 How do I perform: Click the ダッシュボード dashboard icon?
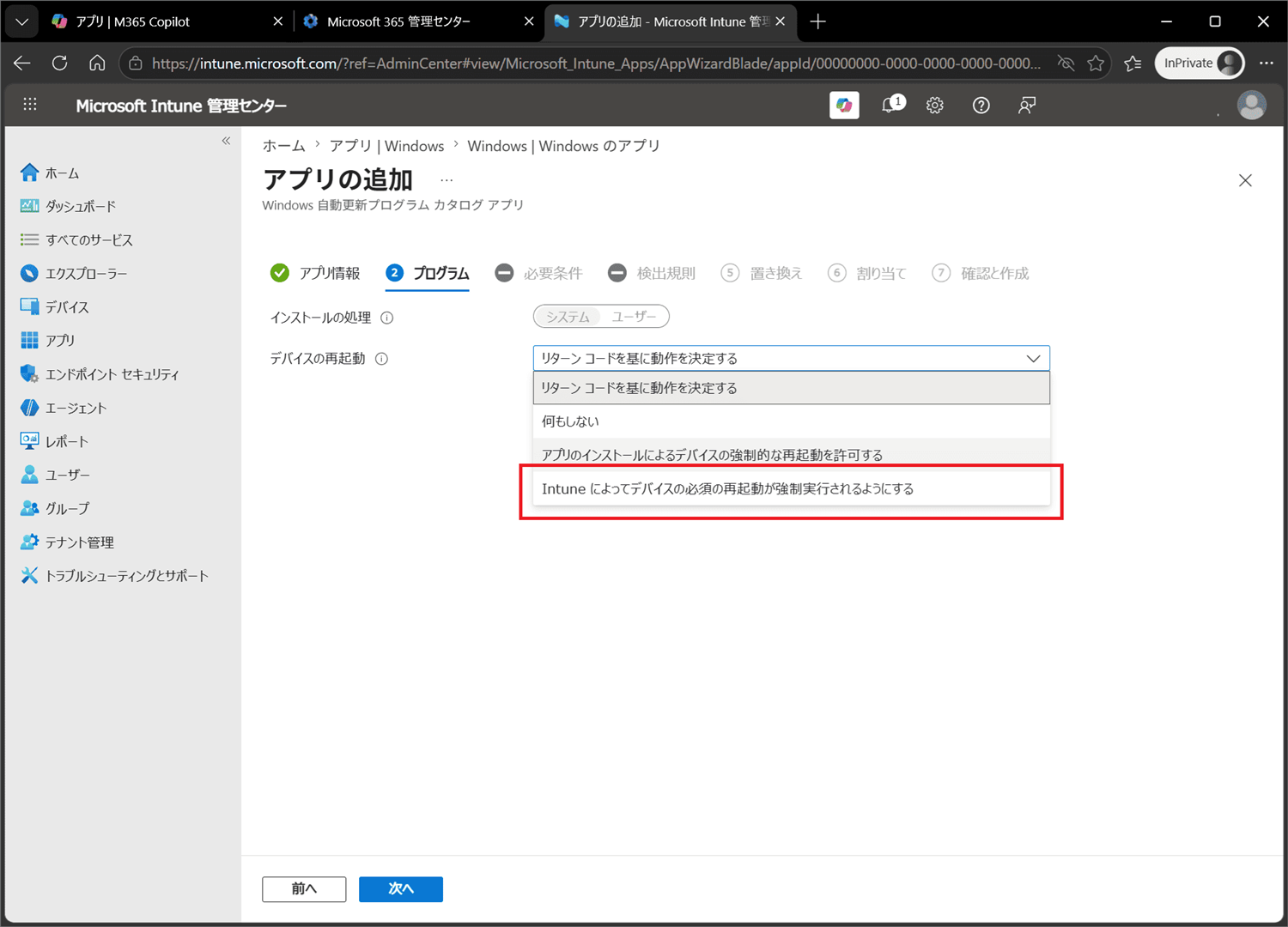click(30, 206)
